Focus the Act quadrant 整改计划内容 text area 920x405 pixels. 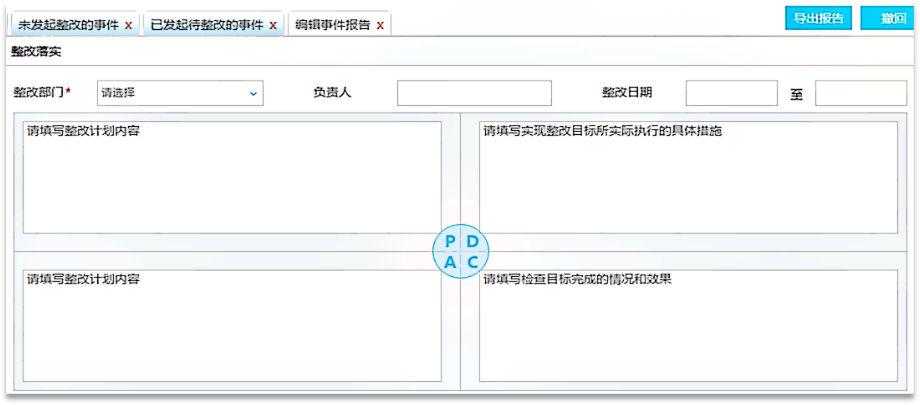(232, 326)
